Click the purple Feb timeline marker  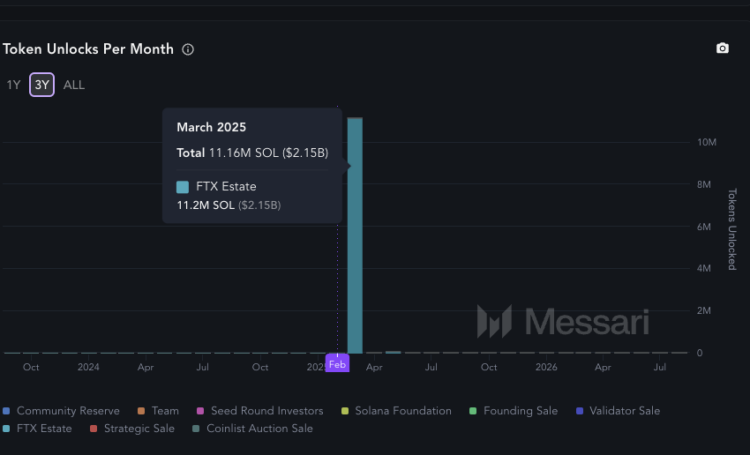(x=337, y=364)
